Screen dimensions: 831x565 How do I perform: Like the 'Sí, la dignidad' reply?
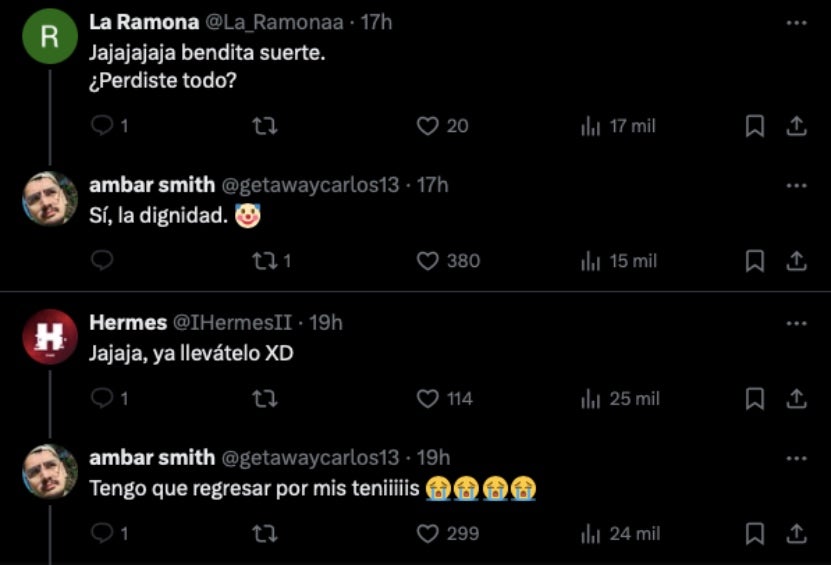(428, 261)
